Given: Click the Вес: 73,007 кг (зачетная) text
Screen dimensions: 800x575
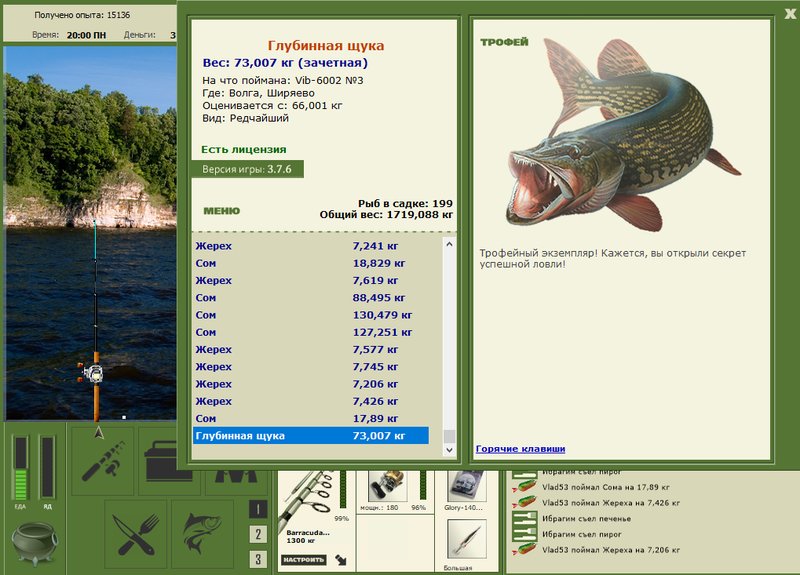Looking at the screenshot, I should 285,63.
